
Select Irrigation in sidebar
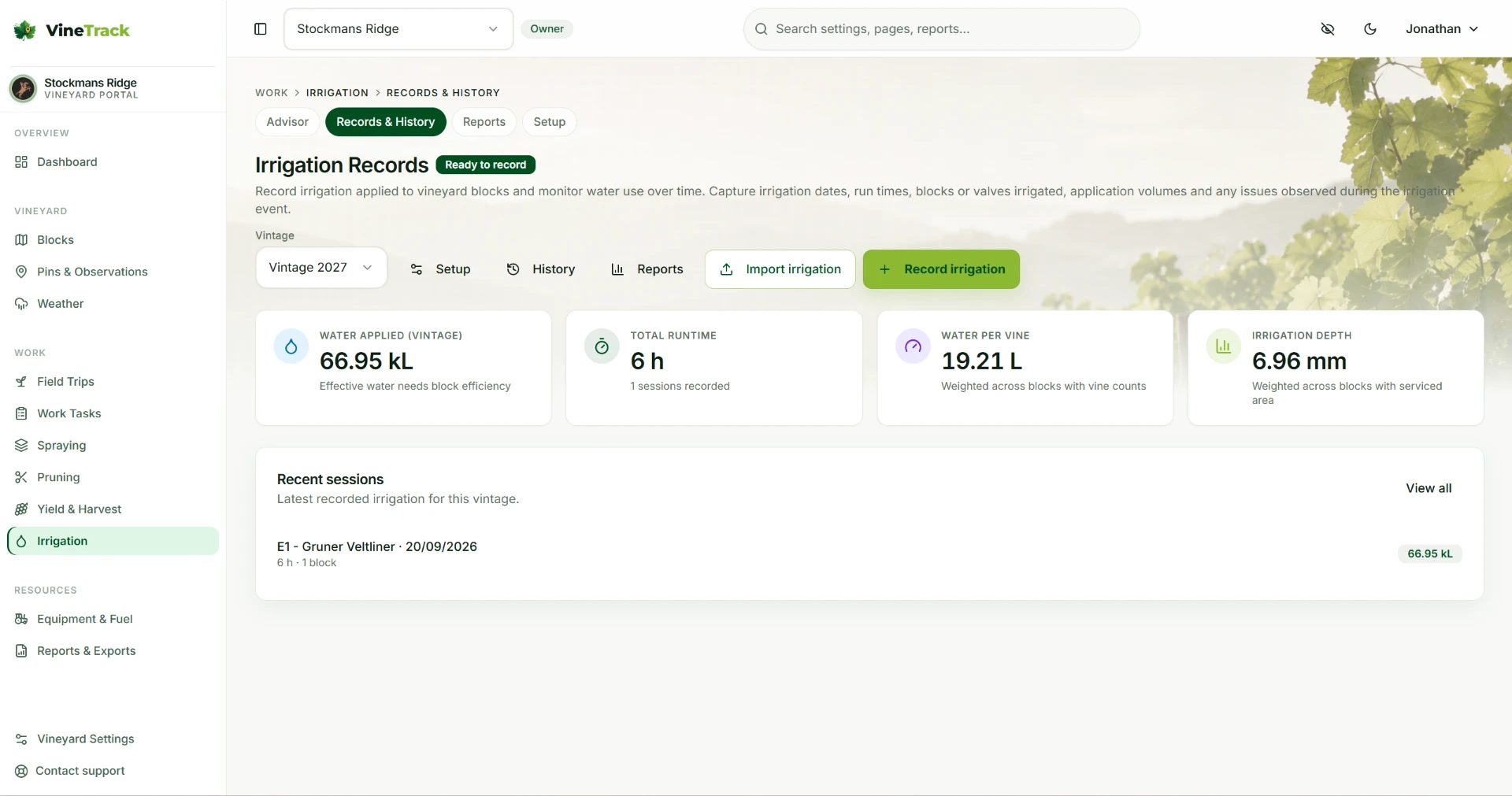tap(113, 541)
